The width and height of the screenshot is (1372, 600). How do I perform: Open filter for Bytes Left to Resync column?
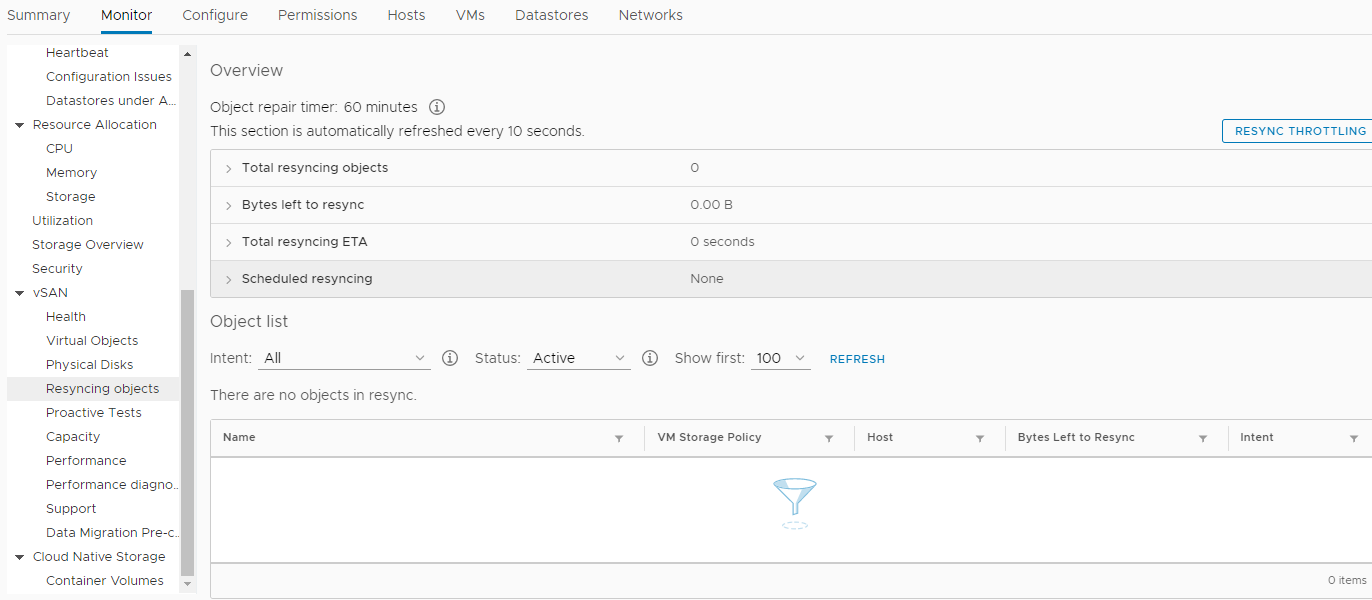click(1203, 438)
